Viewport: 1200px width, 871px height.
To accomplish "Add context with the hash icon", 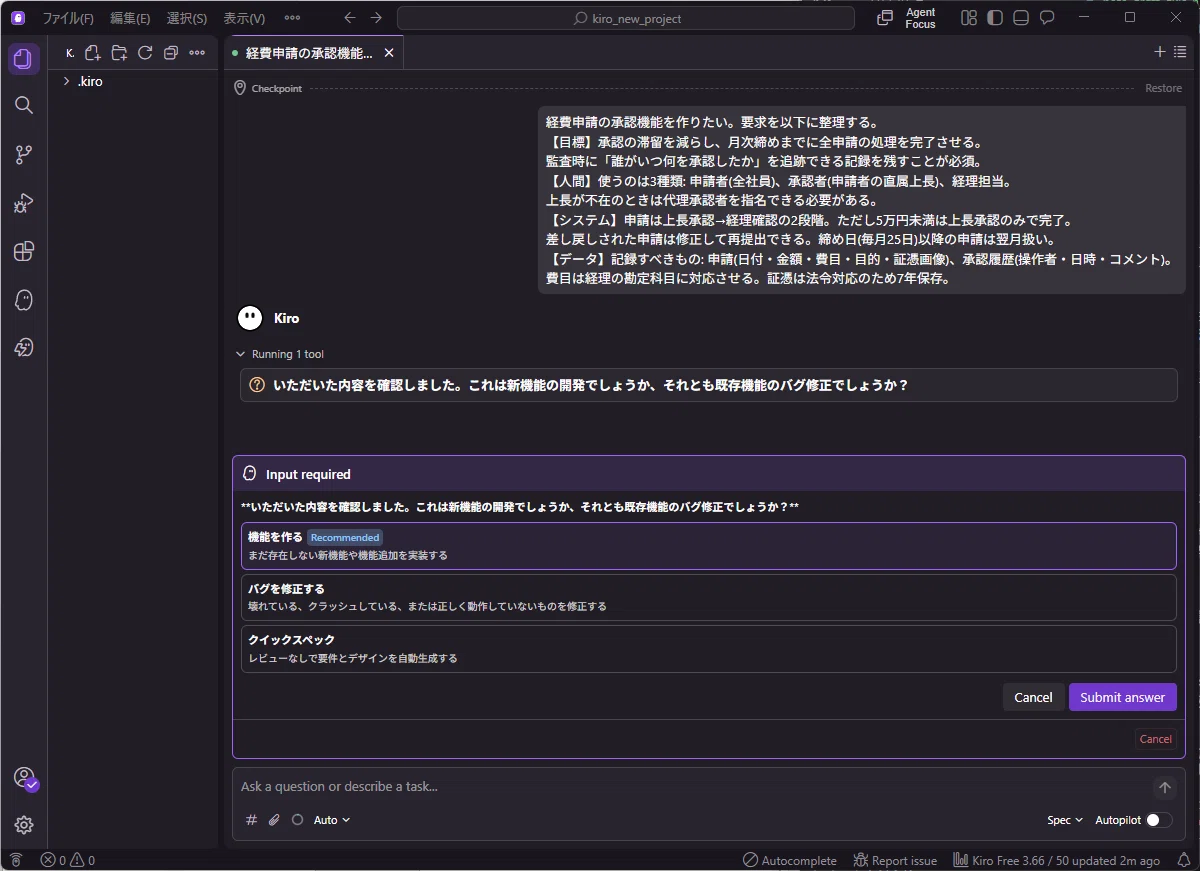I will pyautogui.click(x=251, y=820).
